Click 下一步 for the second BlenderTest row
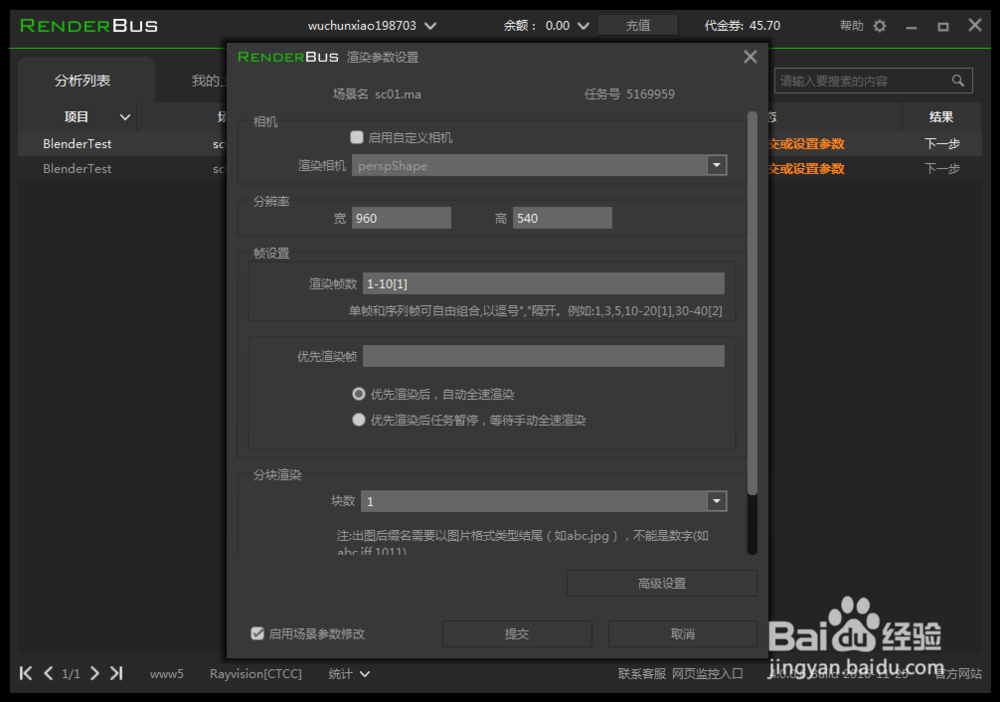This screenshot has height=702, width=1000. point(942,168)
